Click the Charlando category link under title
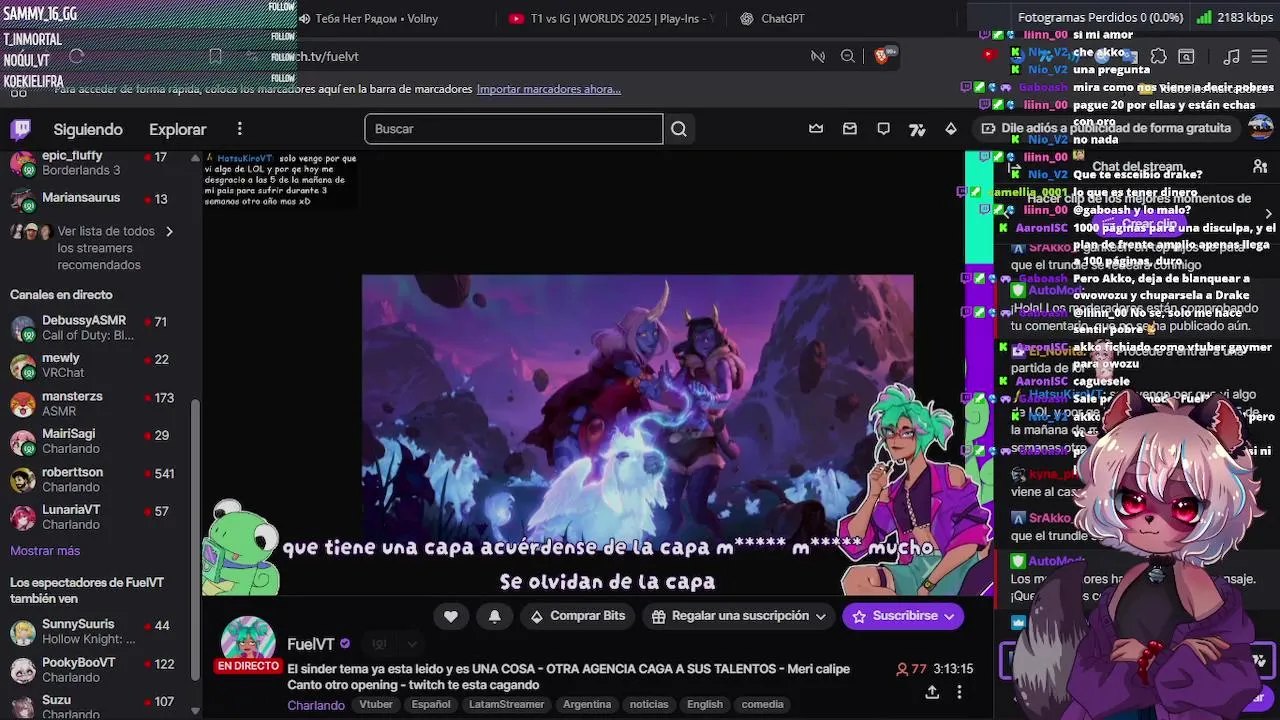This screenshot has height=720, width=1280. point(316,705)
